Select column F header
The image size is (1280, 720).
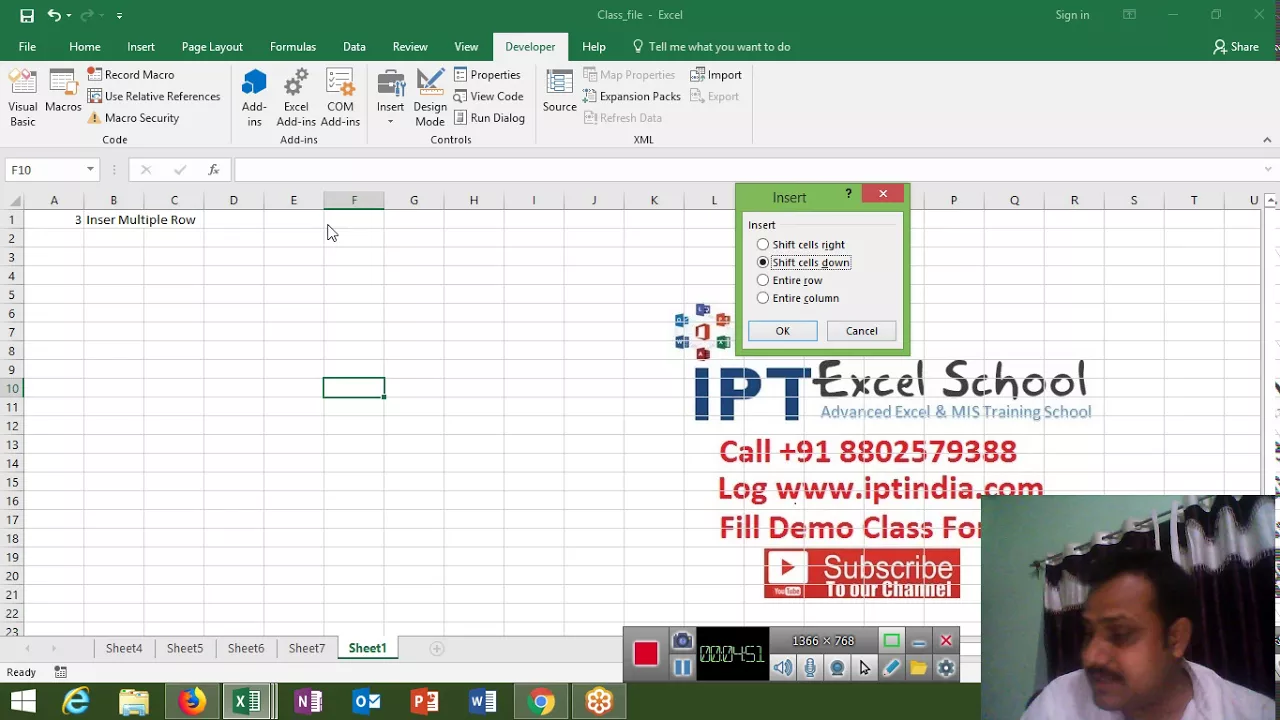[x=354, y=201]
